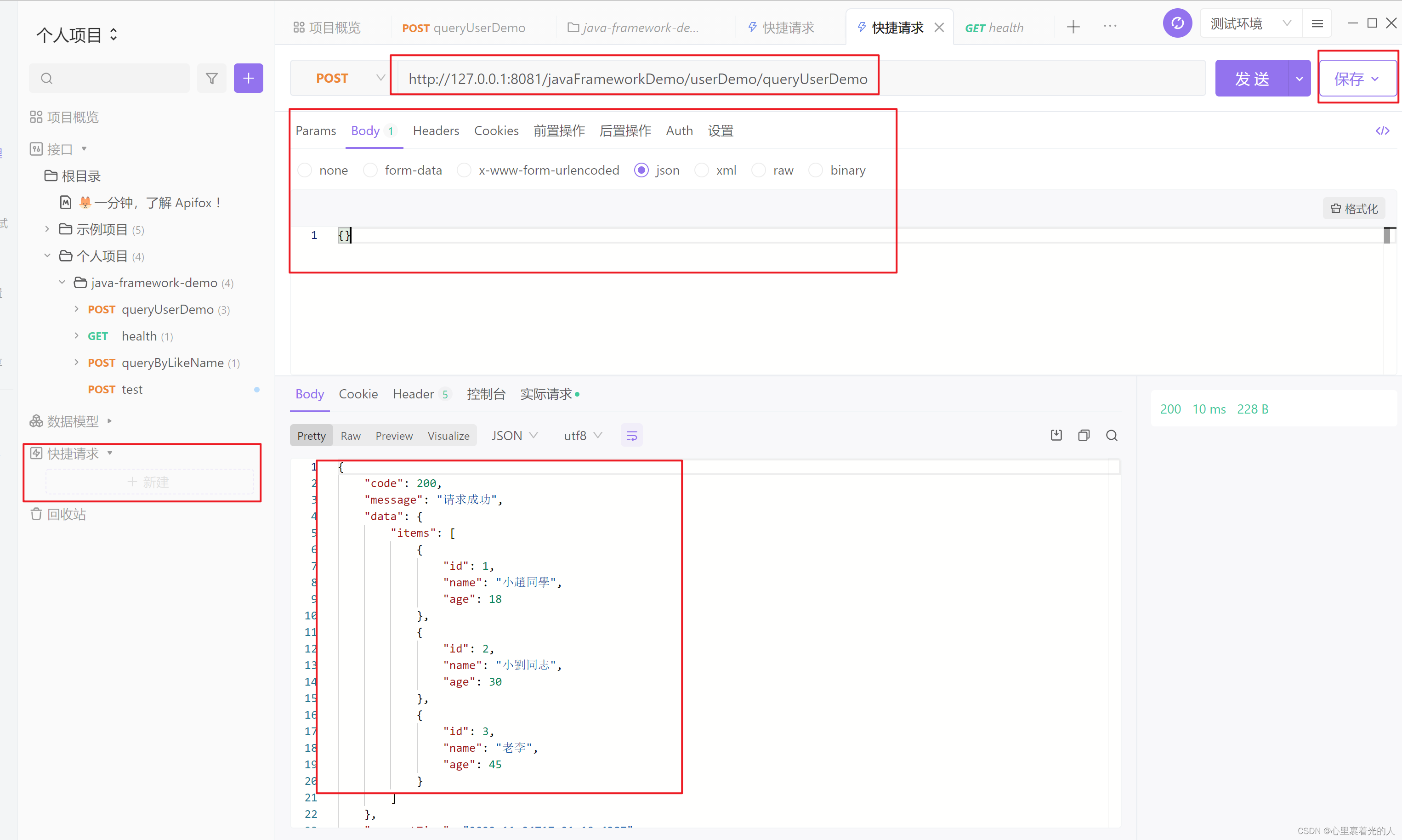The width and height of the screenshot is (1402, 840).
Task: Click the sidebar search magnifier icon
Action: pyautogui.click(x=47, y=79)
